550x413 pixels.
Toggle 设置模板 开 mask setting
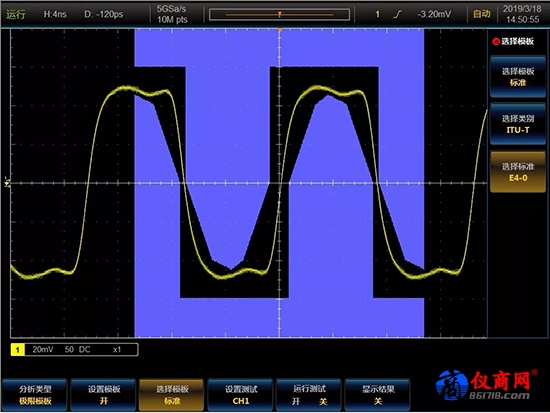pos(103,394)
